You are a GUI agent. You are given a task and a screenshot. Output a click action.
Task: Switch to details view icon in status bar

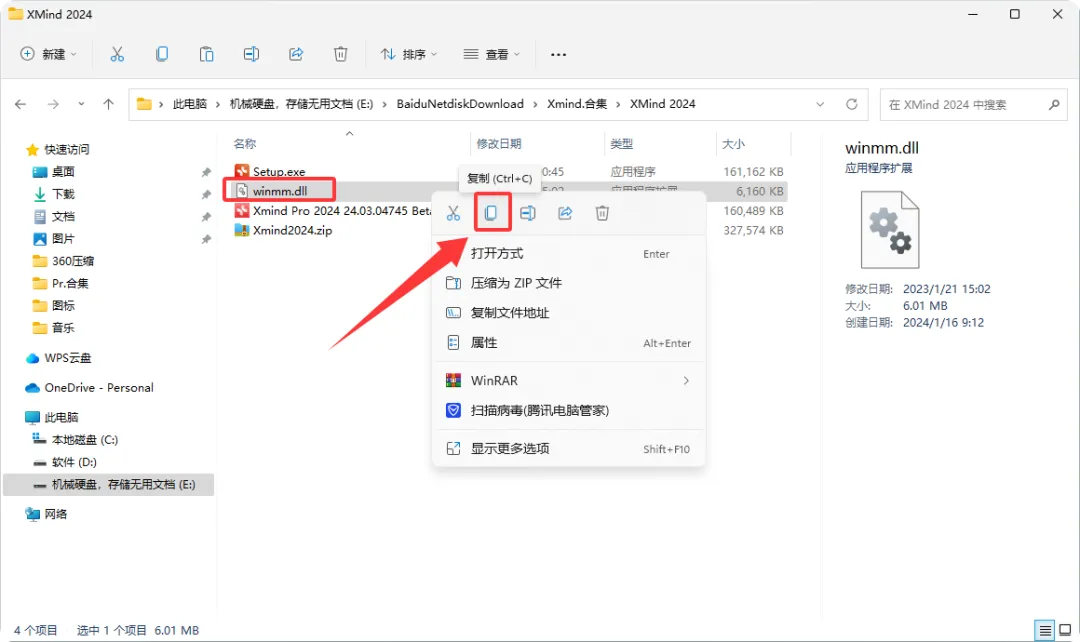coord(1045,630)
